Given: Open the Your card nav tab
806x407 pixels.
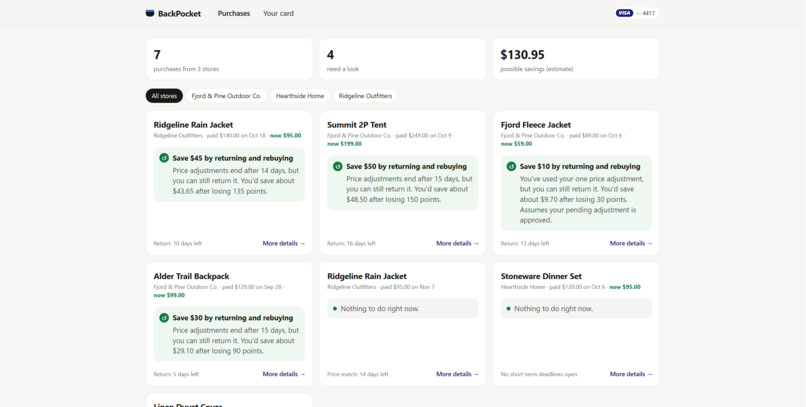Looking at the screenshot, I should tap(278, 13).
